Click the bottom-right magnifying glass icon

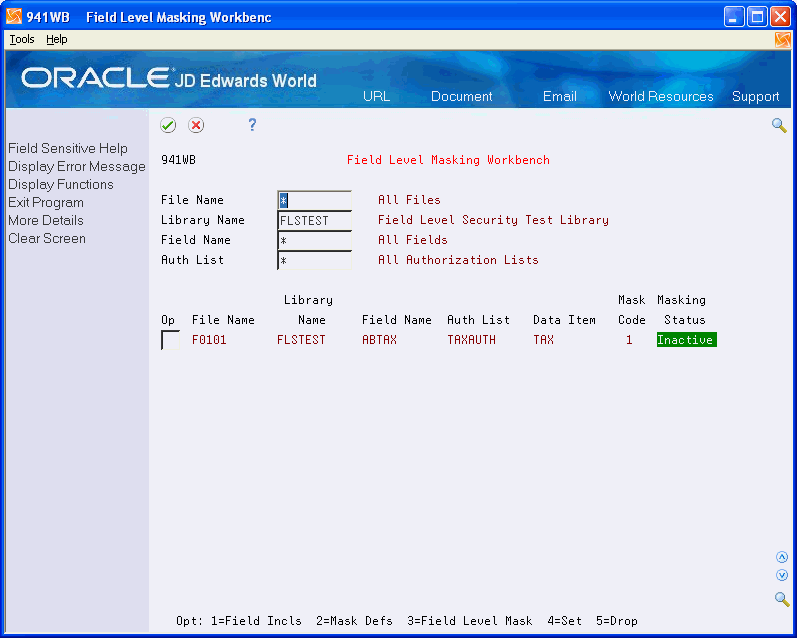(782, 599)
